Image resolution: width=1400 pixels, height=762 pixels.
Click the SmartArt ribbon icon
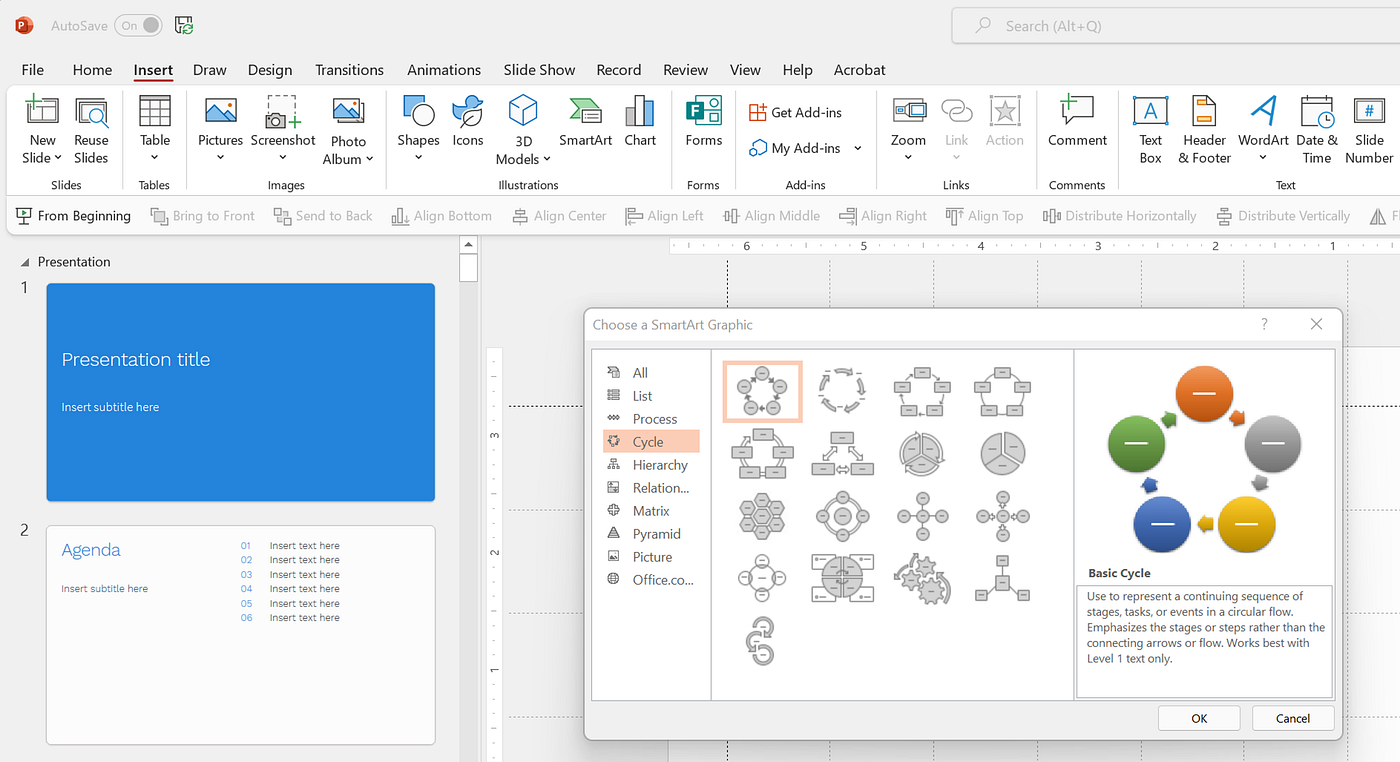(585, 111)
